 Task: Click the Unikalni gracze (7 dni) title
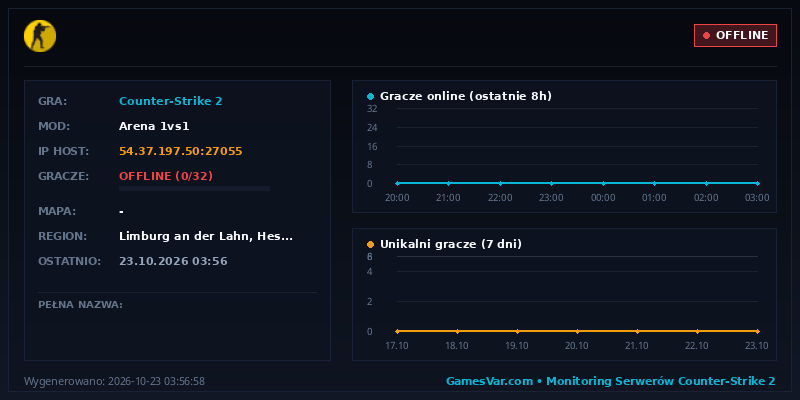coord(451,244)
